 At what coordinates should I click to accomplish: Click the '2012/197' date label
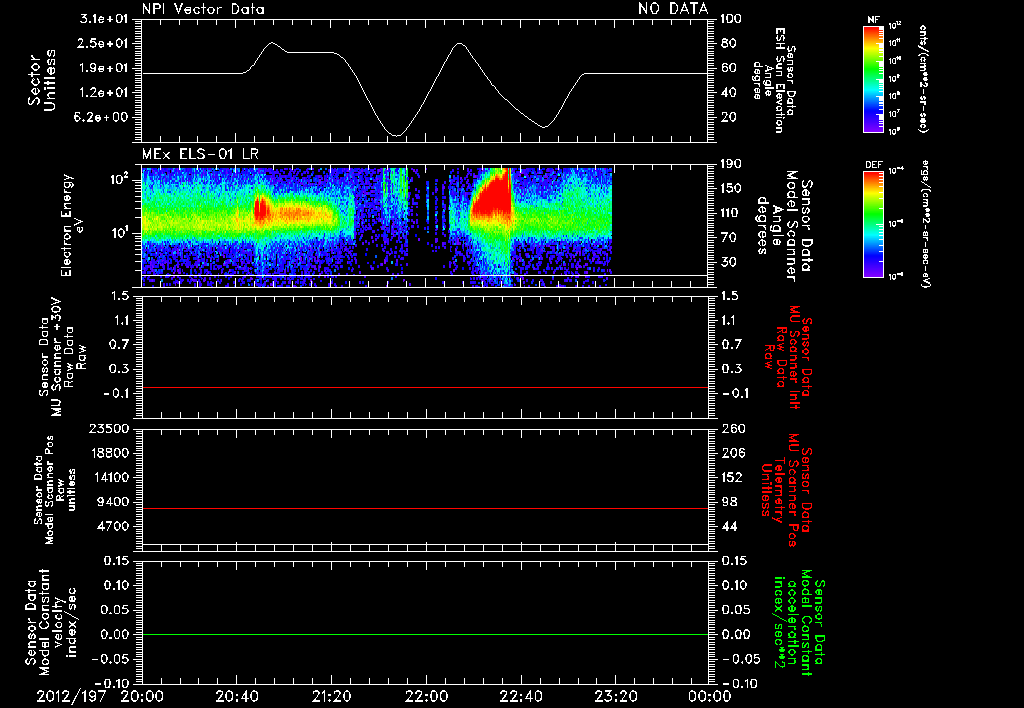click(x=71, y=696)
